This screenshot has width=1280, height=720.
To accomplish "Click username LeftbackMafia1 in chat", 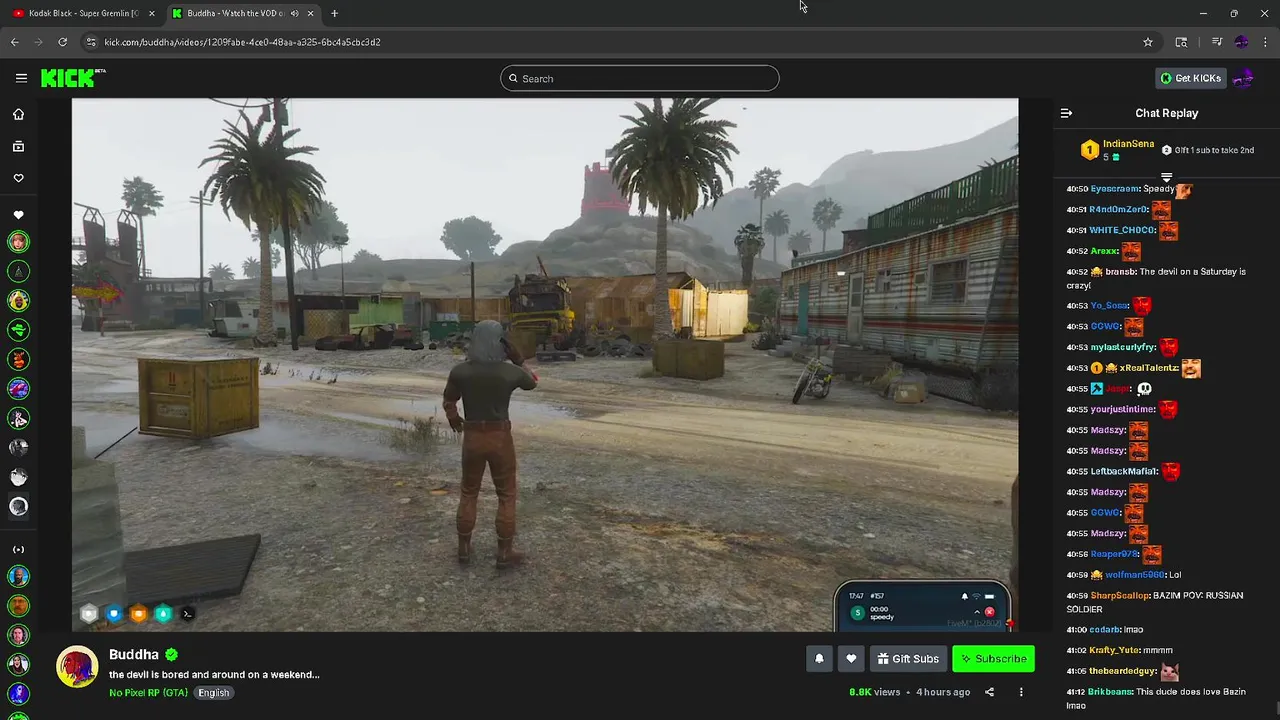I will point(1124,471).
